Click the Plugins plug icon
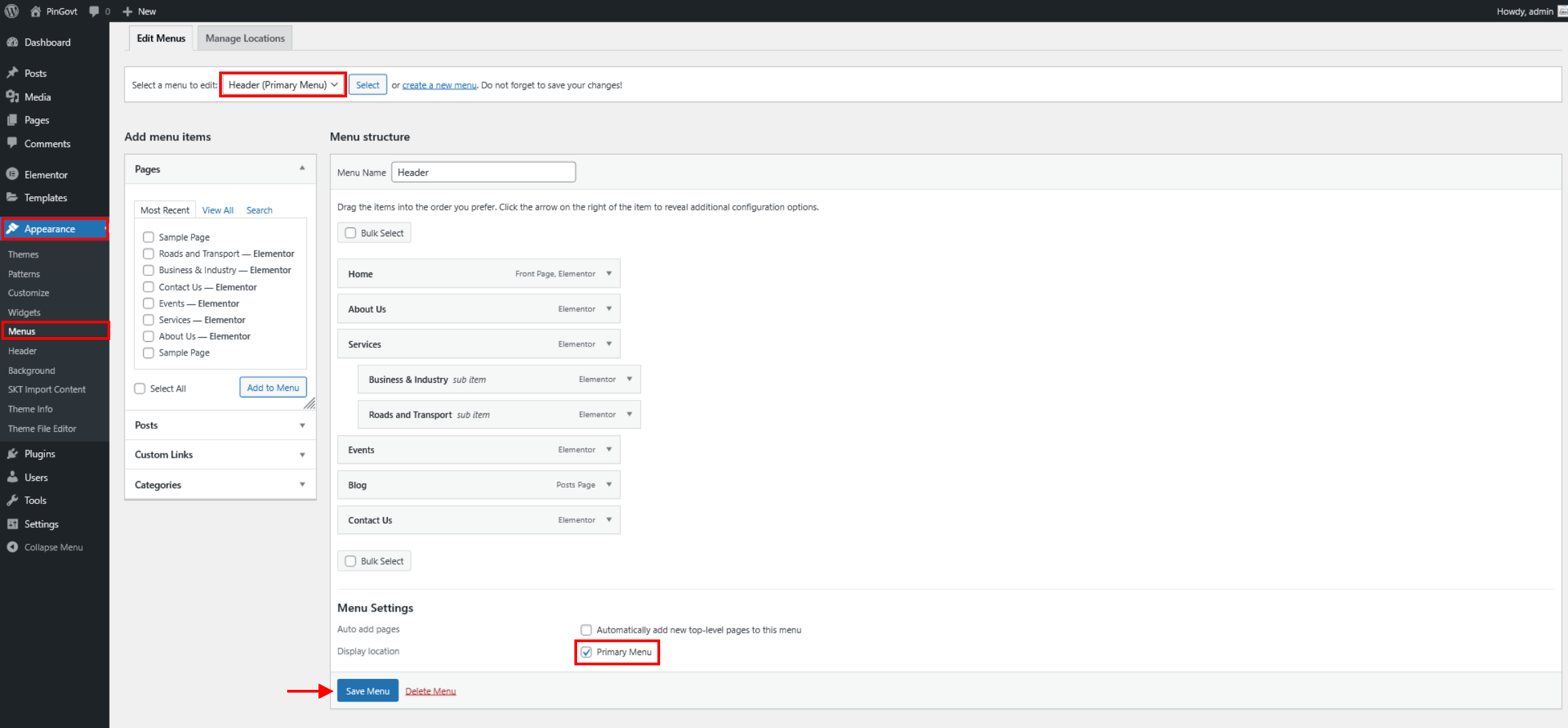1568x728 pixels. 12,454
